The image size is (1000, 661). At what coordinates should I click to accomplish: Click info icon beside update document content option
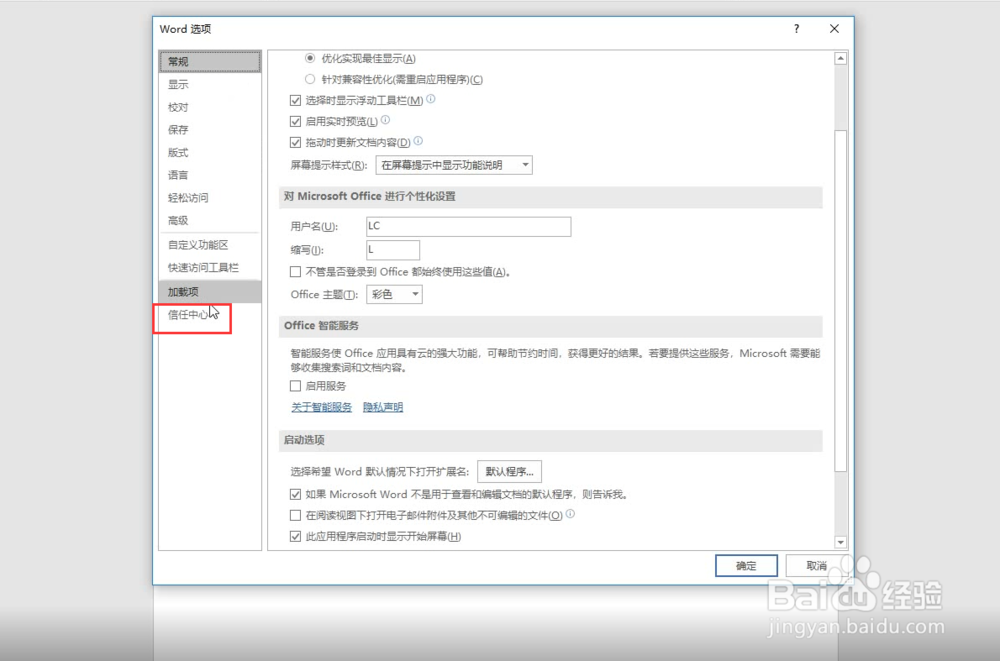pyautogui.click(x=418, y=141)
